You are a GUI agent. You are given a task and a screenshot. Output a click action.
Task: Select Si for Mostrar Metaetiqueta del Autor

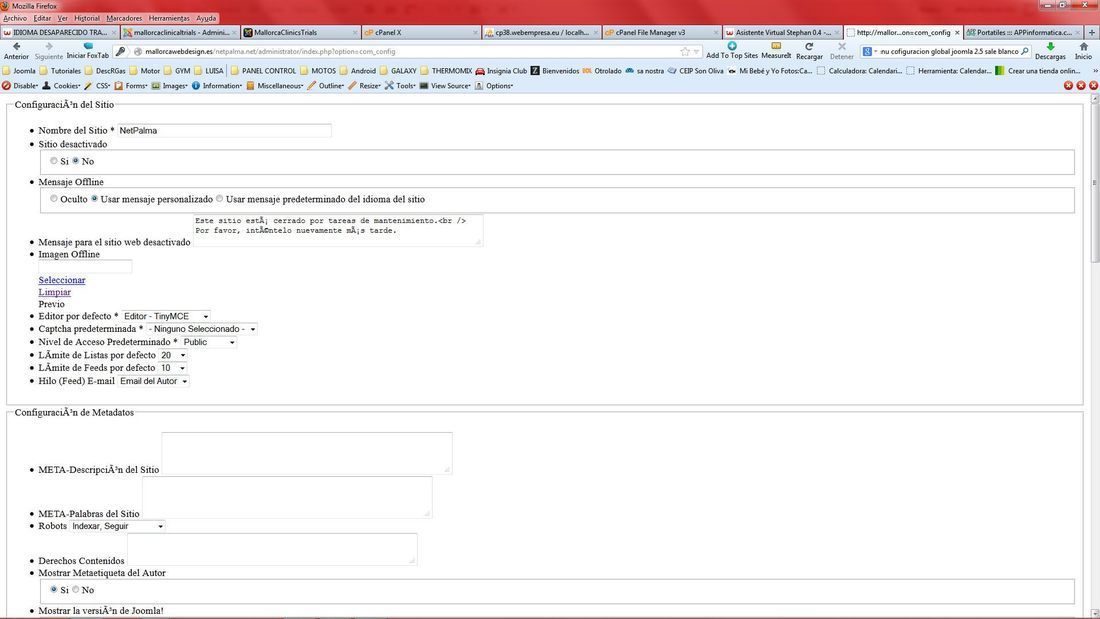click(x=54, y=590)
